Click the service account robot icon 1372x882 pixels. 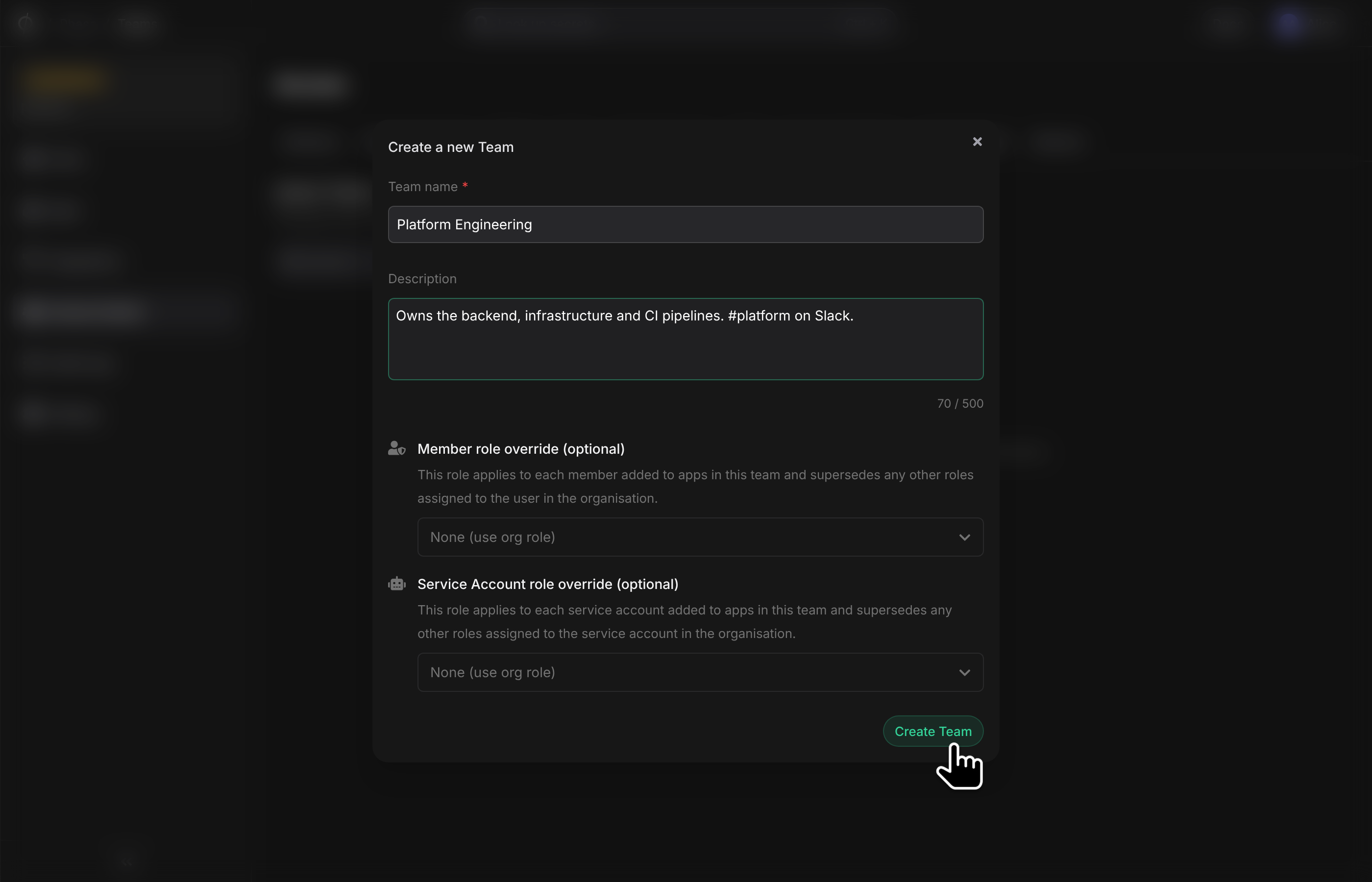tap(397, 584)
